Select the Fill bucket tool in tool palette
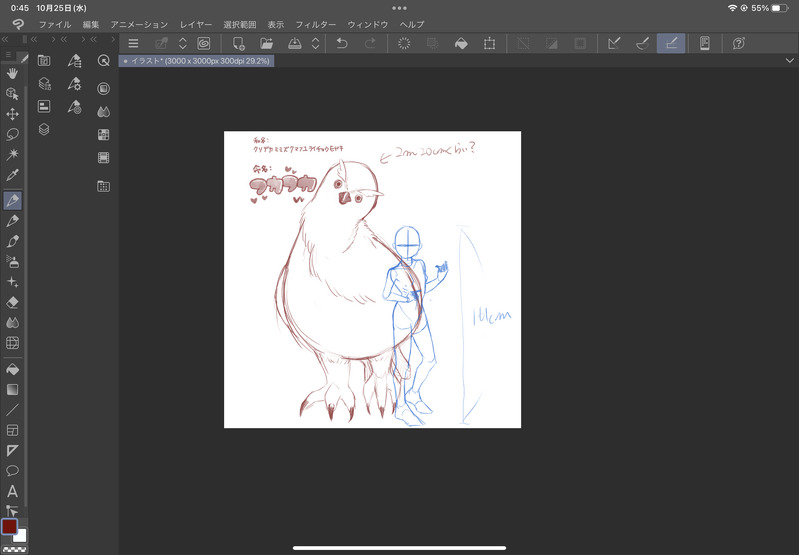The image size is (799, 555). click(x=13, y=369)
